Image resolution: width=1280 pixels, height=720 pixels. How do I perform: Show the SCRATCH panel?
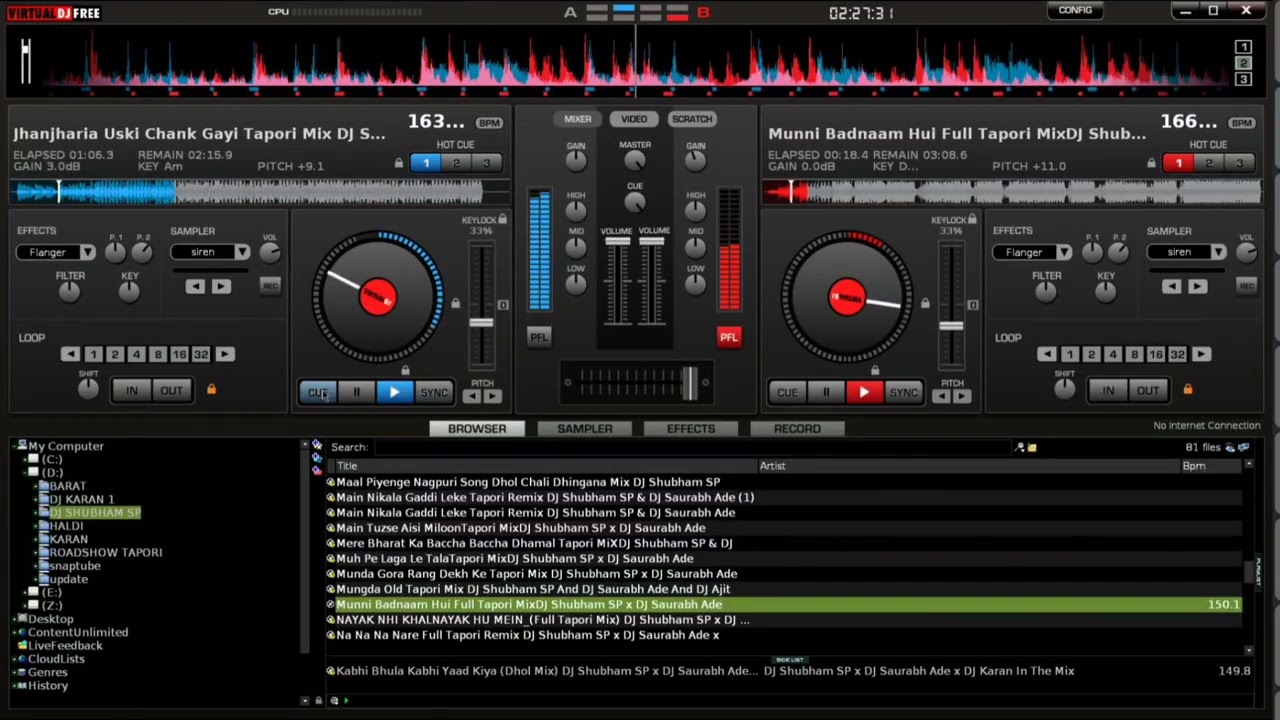692,119
